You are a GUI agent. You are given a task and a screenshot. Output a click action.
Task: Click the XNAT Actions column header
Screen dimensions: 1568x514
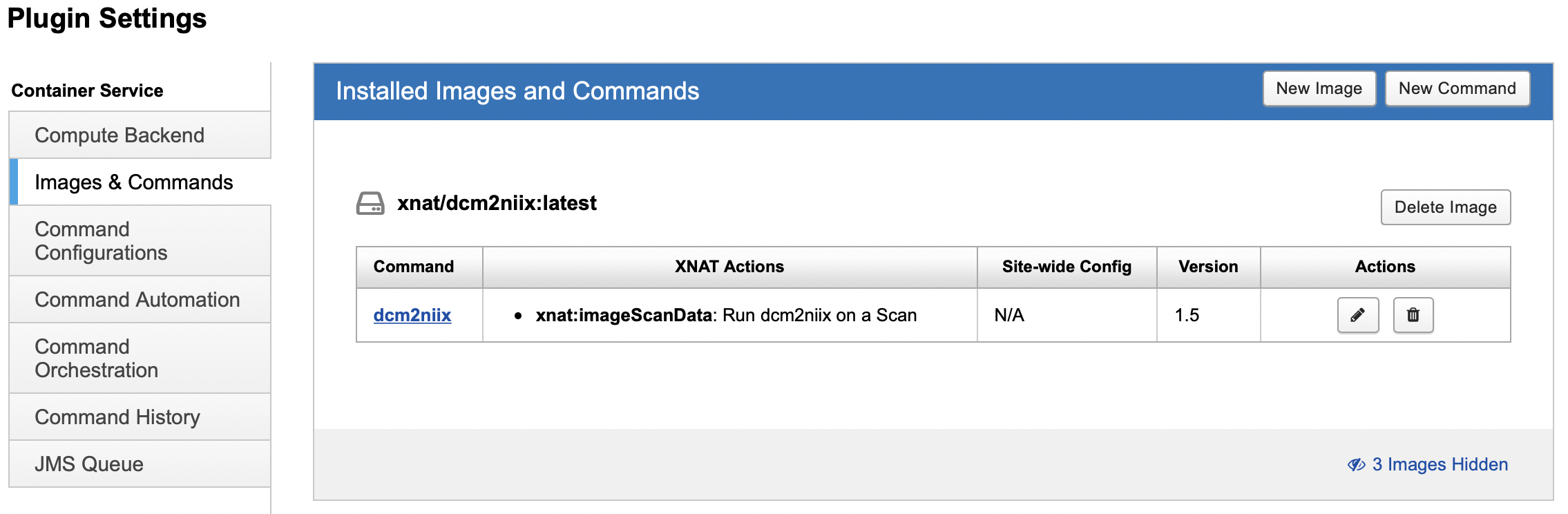[x=729, y=267]
